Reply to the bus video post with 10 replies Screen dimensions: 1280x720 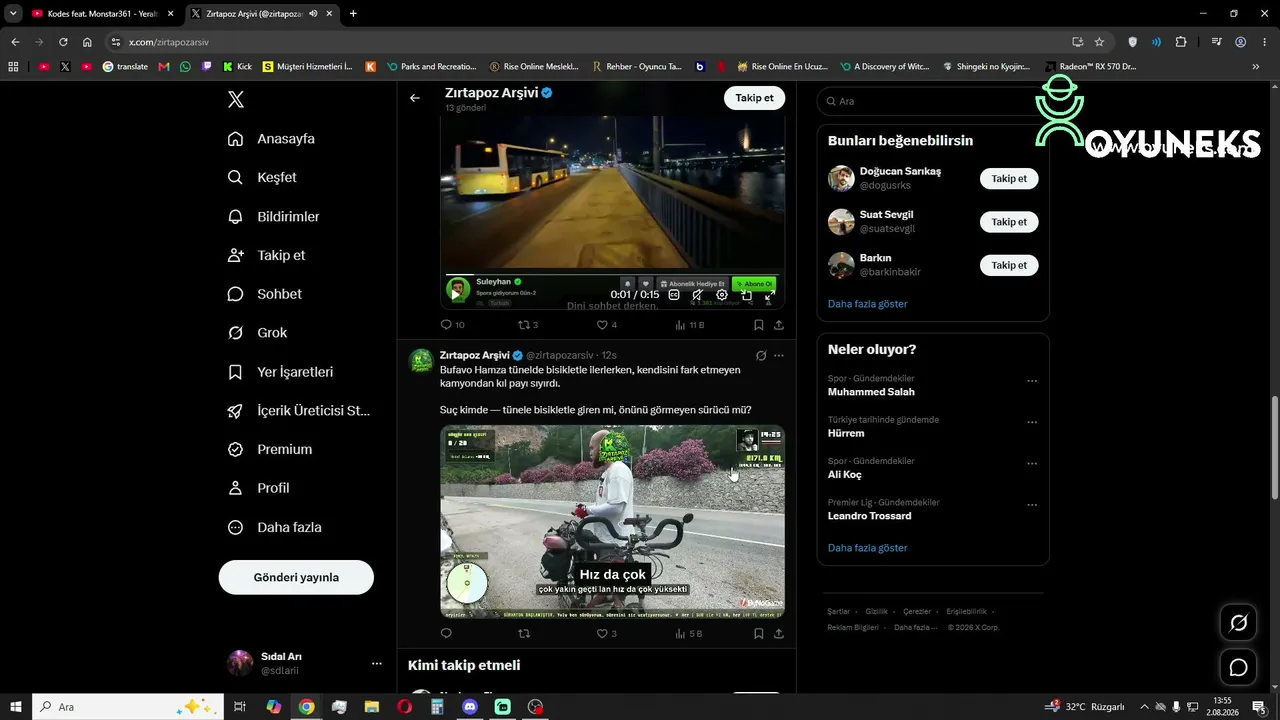(x=452, y=325)
